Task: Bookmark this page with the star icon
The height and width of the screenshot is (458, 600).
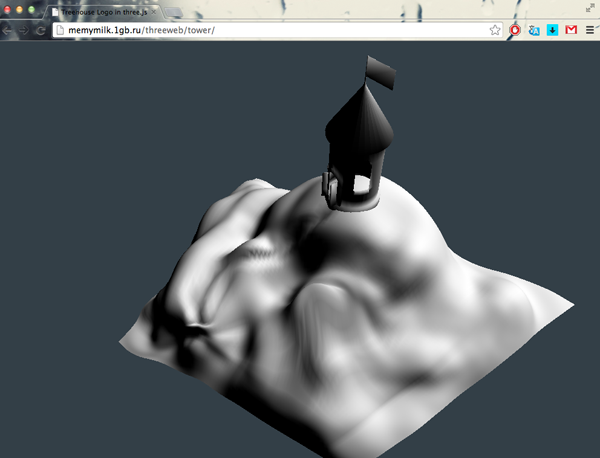Action: pyautogui.click(x=495, y=30)
